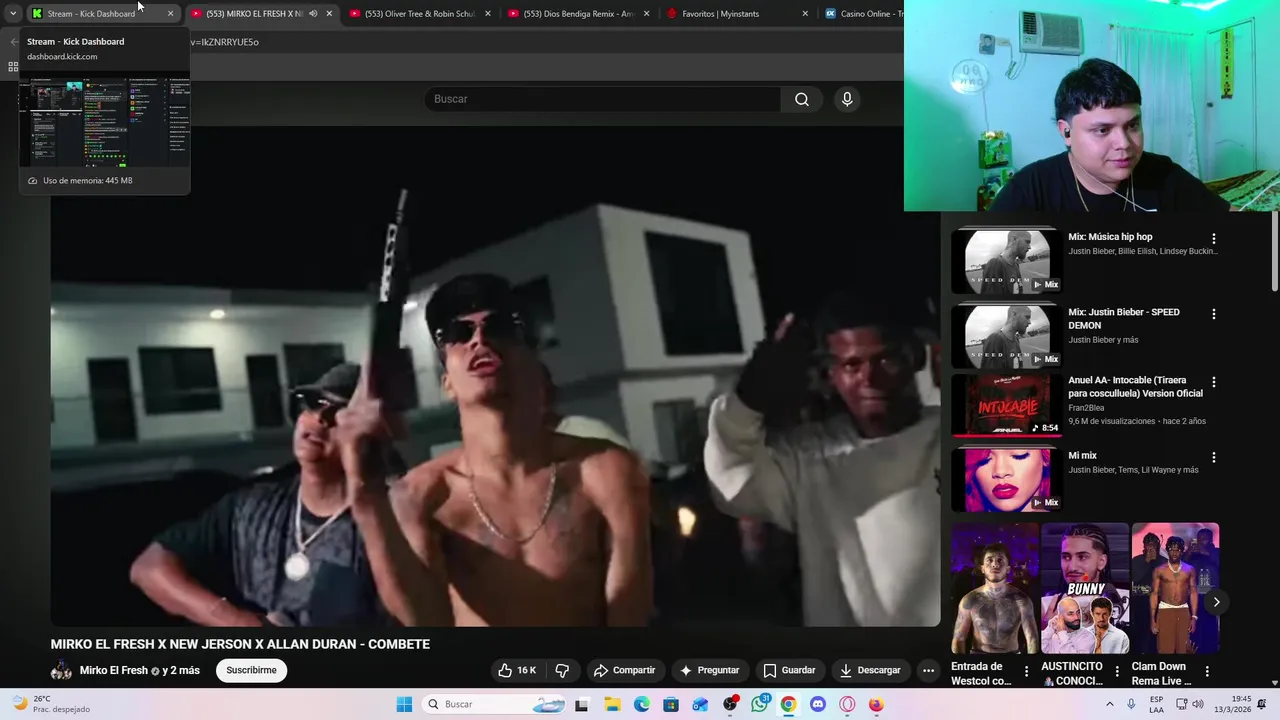Open File Explorer from the taskbar
1280x720 pixels.
[x=612, y=704]
